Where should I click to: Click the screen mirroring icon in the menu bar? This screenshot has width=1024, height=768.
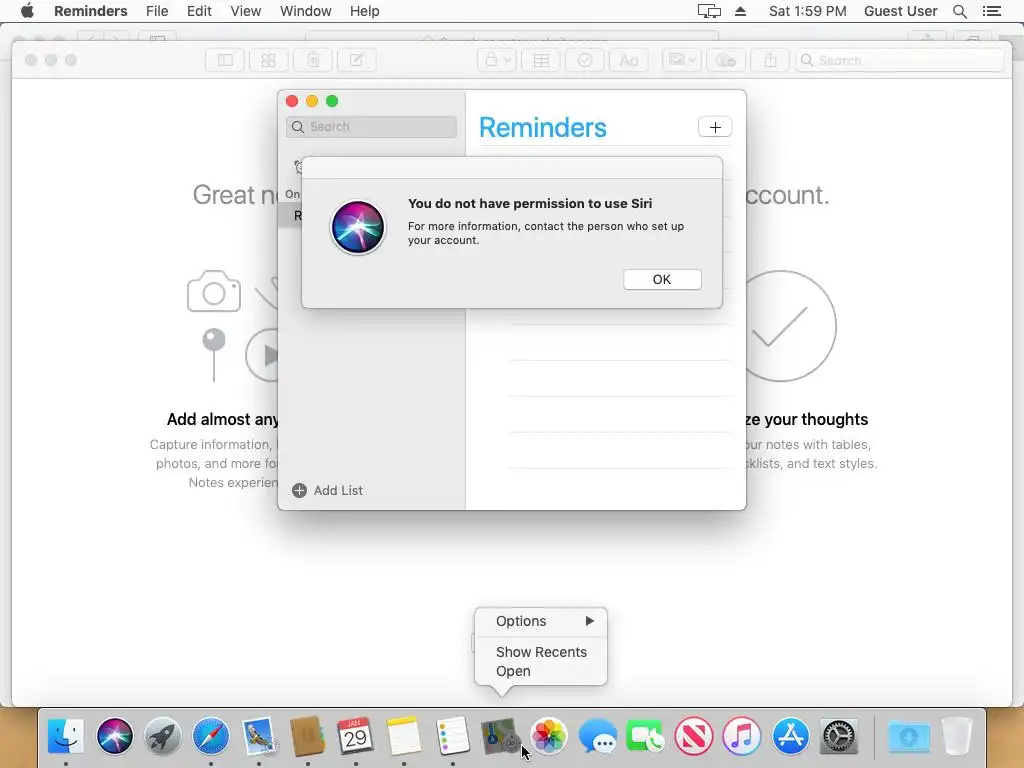click(709, 11)
